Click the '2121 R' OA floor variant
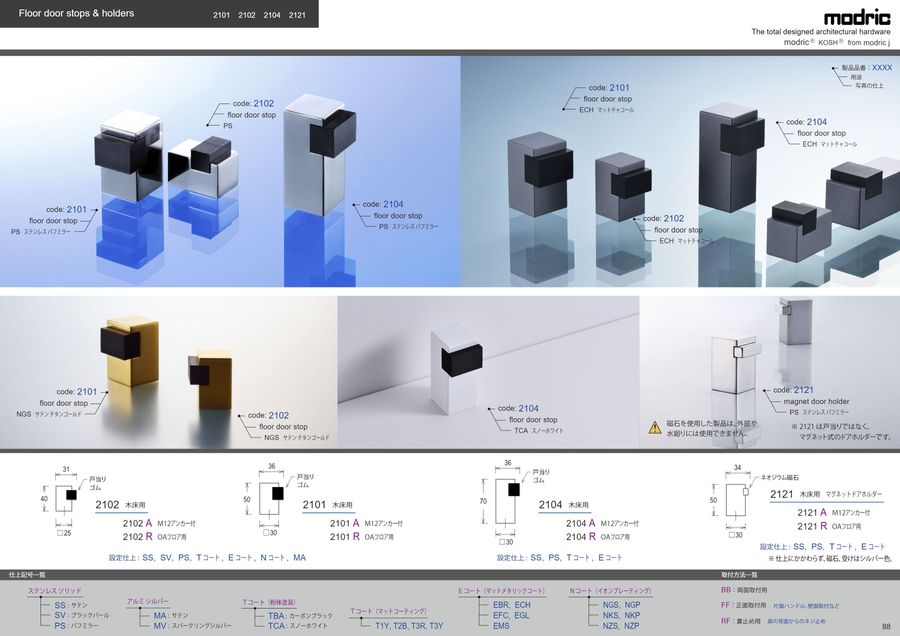 tap(829, 526)
